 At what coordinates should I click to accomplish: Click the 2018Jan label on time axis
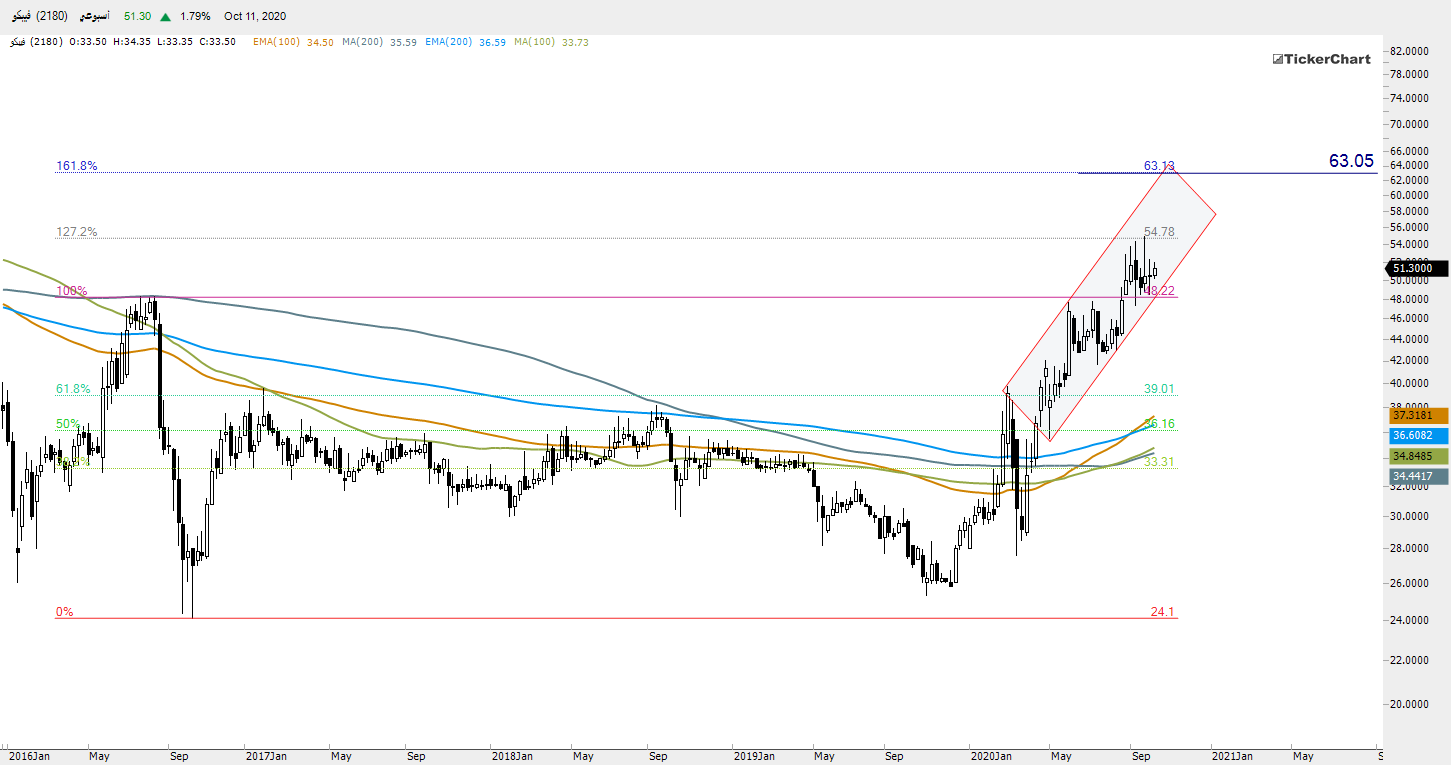[510, 756]
